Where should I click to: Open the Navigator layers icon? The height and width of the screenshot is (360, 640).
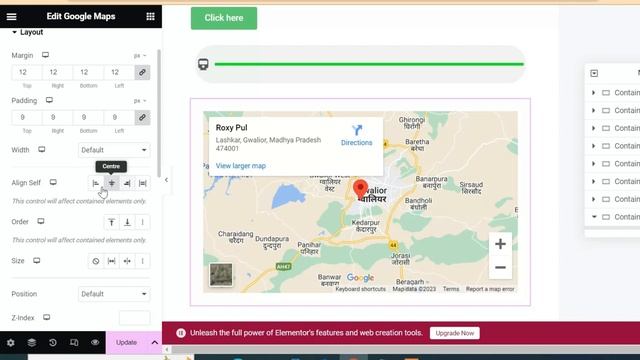[x=31, y=342]
